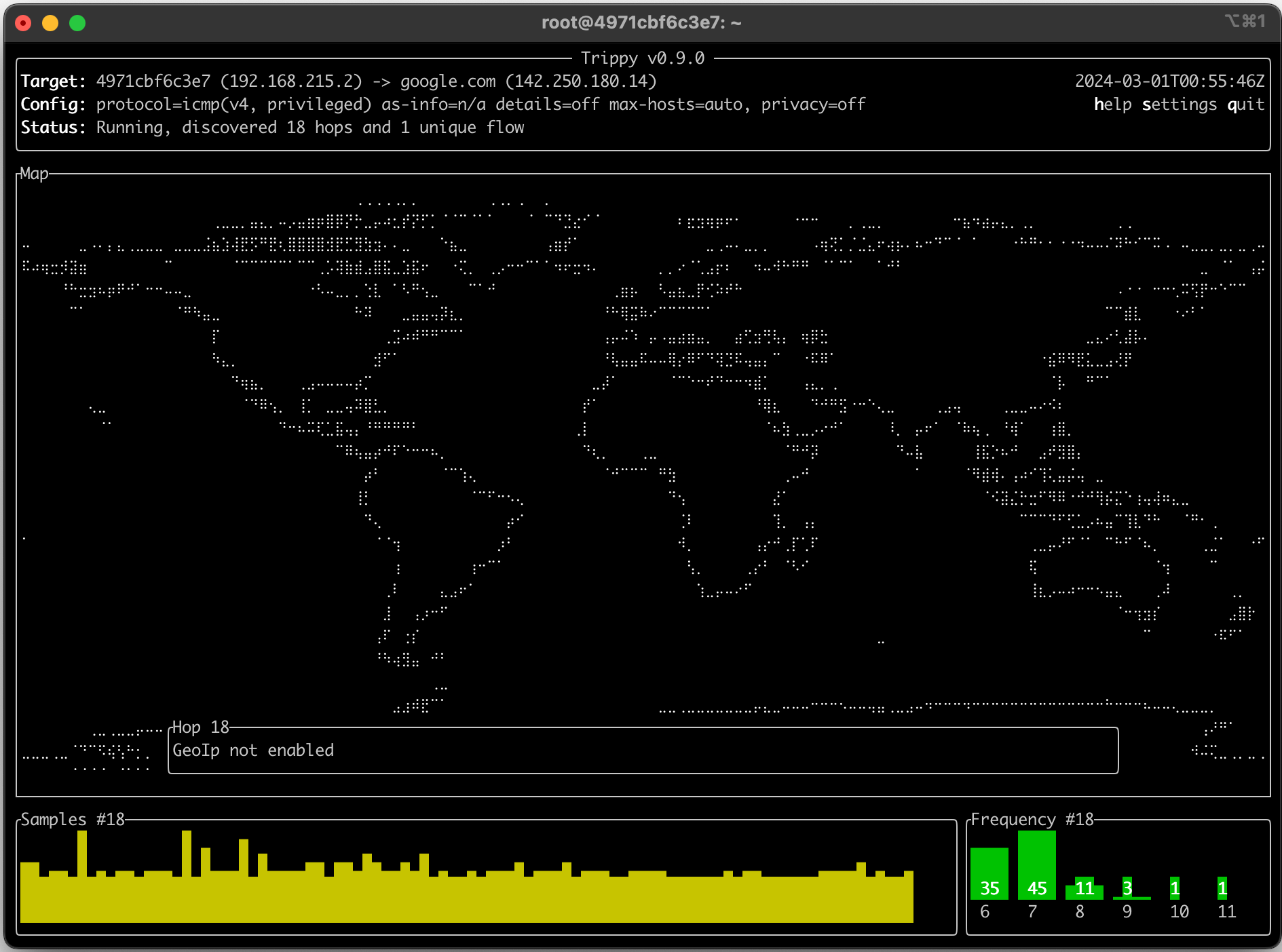The width and height of the screenshot is (1282, 952).
Task: Click the Status label
Action: tap(53, 128)
